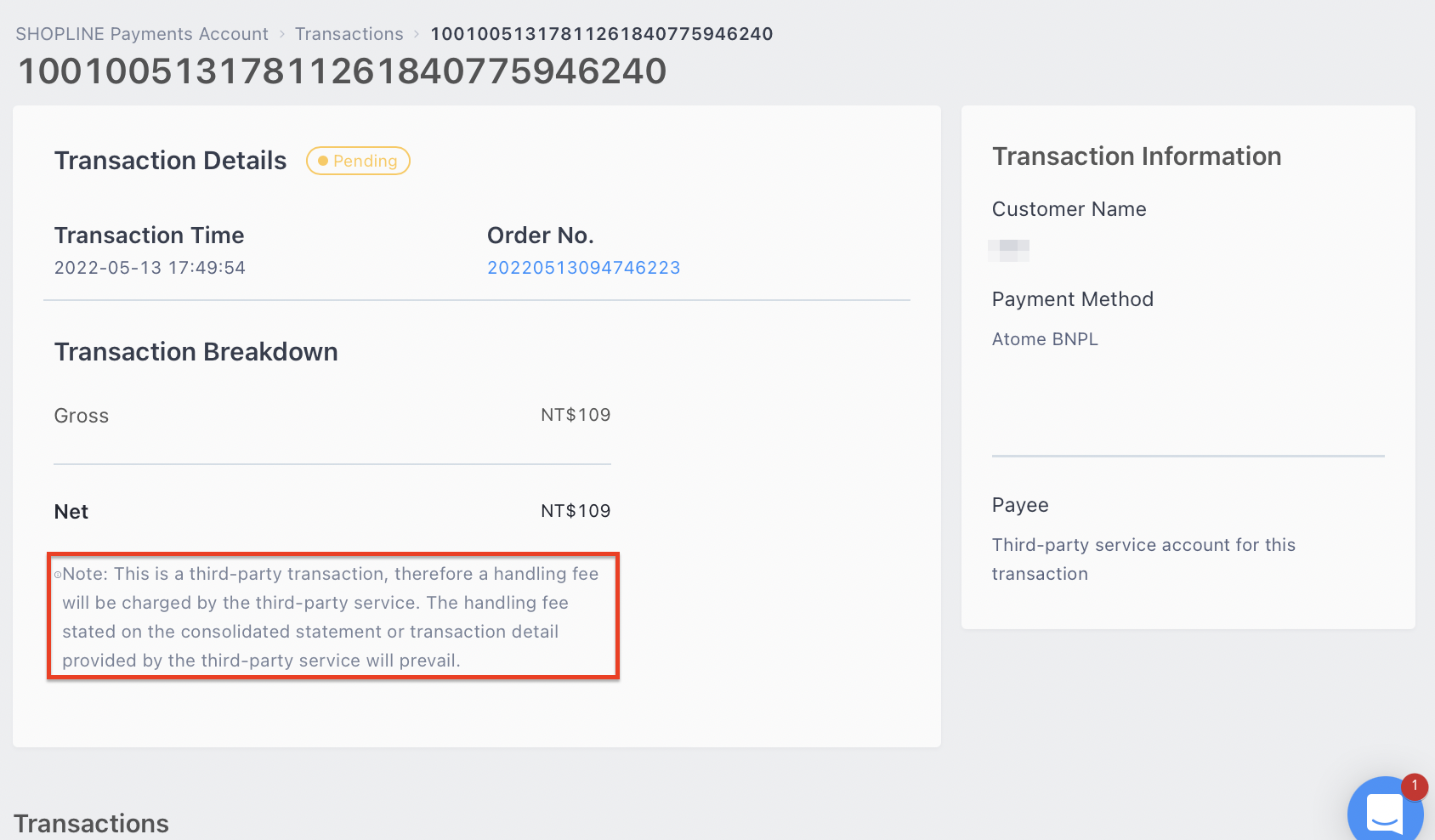1435x840 pixels.
Task: Select the transaction time 2022-05-13 17:49:54
Action: coord(150,268)
